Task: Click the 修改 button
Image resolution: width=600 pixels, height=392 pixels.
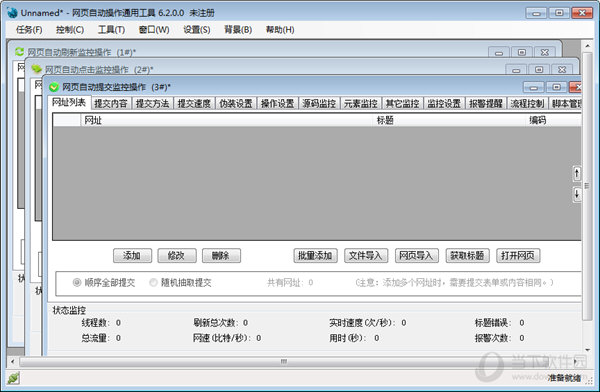Action: 177,255
